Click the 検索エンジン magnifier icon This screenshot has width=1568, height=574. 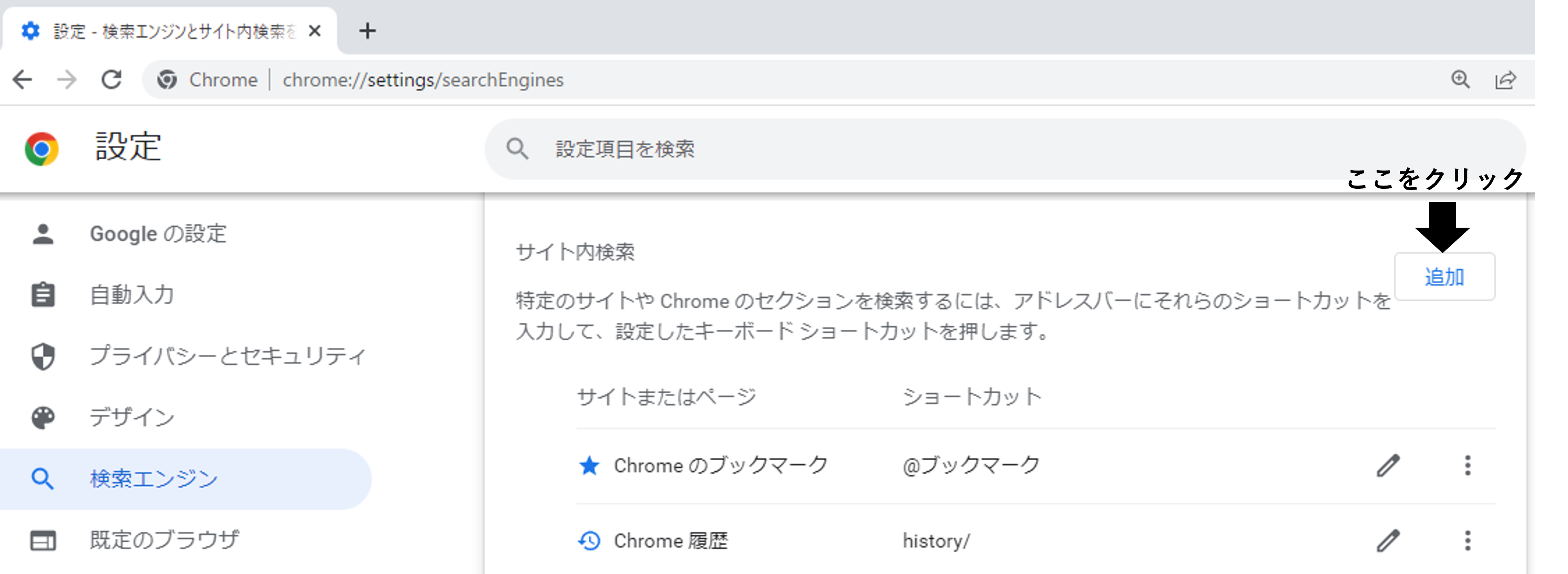point(43,479)
